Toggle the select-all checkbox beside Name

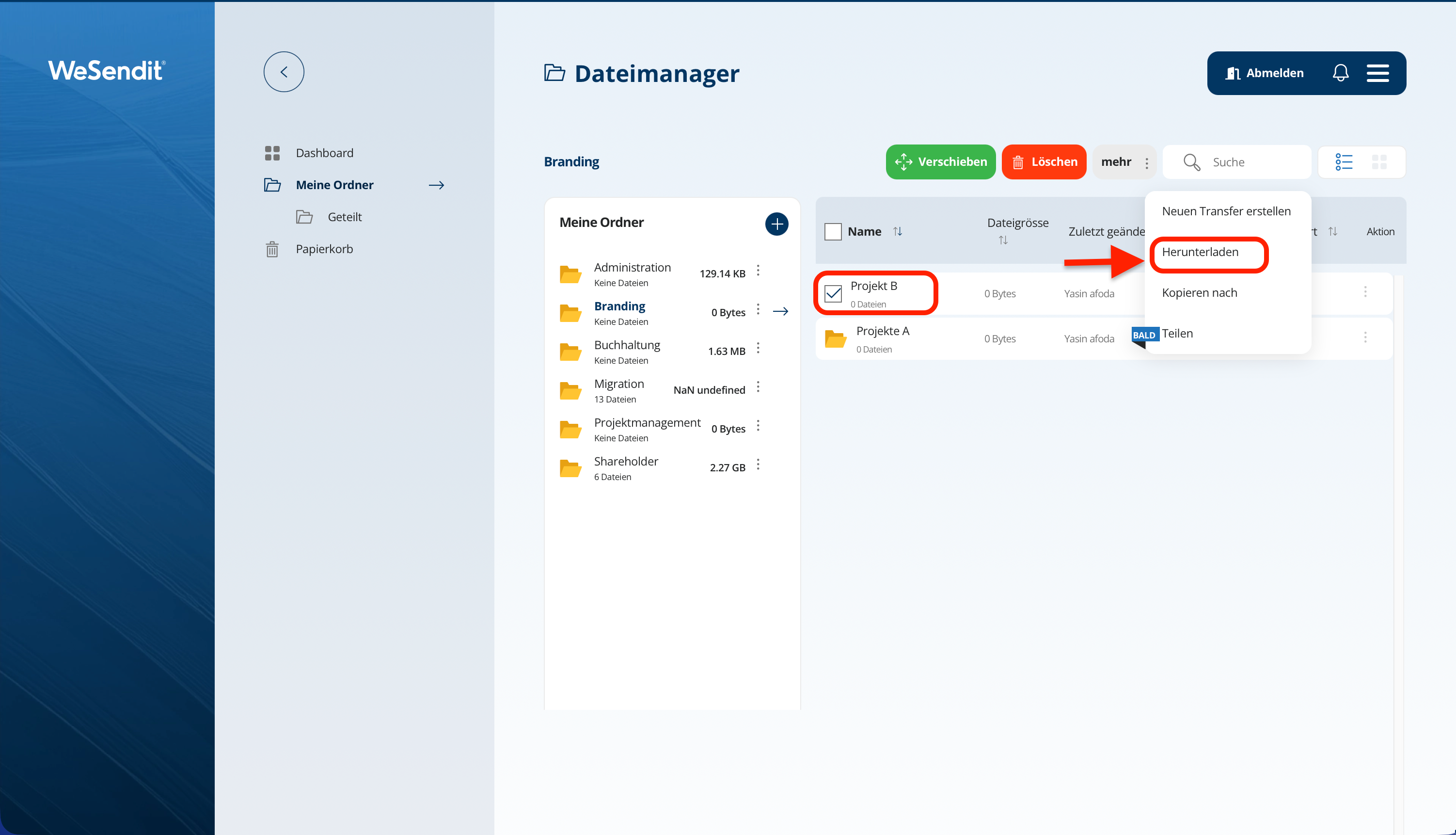click(833, 232)
